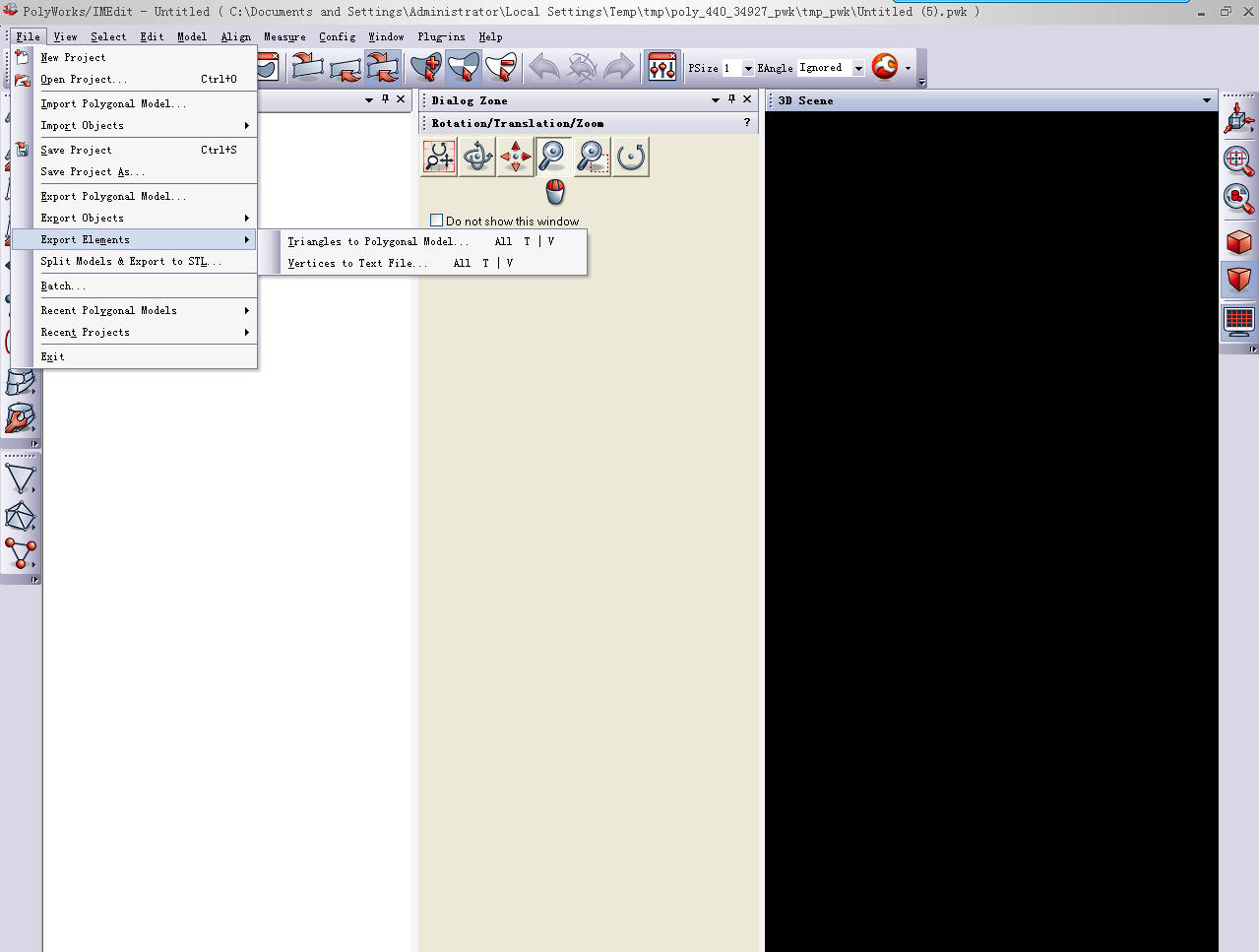Click the zoom-on-objects magnifier icon
Viewport: 1259px width, 952px height.
click(x=1238, y=199)
